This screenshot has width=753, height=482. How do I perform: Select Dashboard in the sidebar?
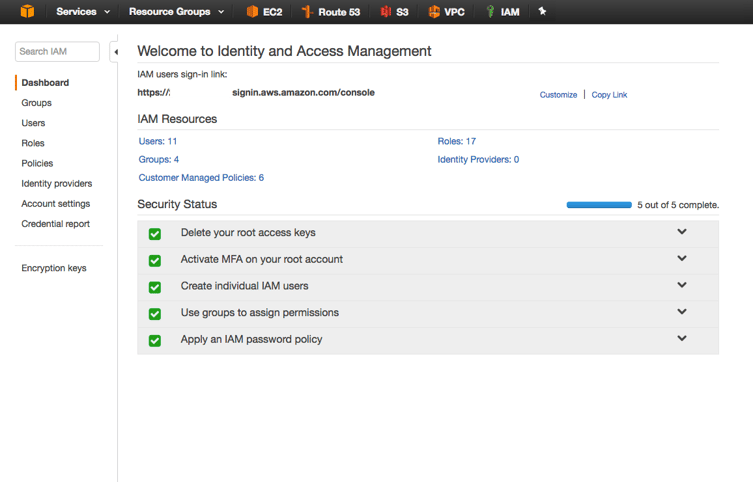pyautogui.click(x=45, y=83)
